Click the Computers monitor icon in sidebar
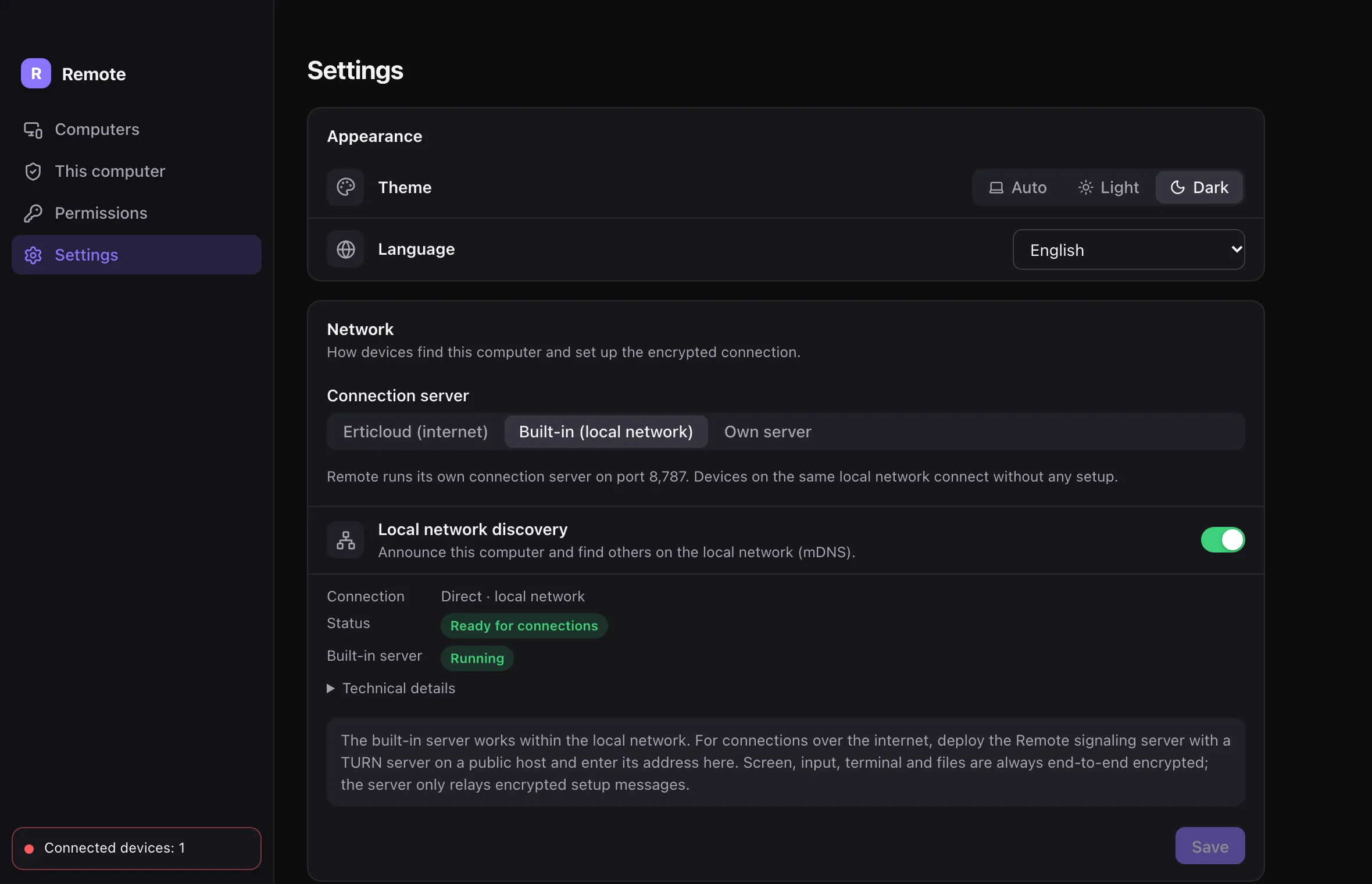Image resolution: width=1372 pixels, height=884 pixels. [x=33, y=130]
